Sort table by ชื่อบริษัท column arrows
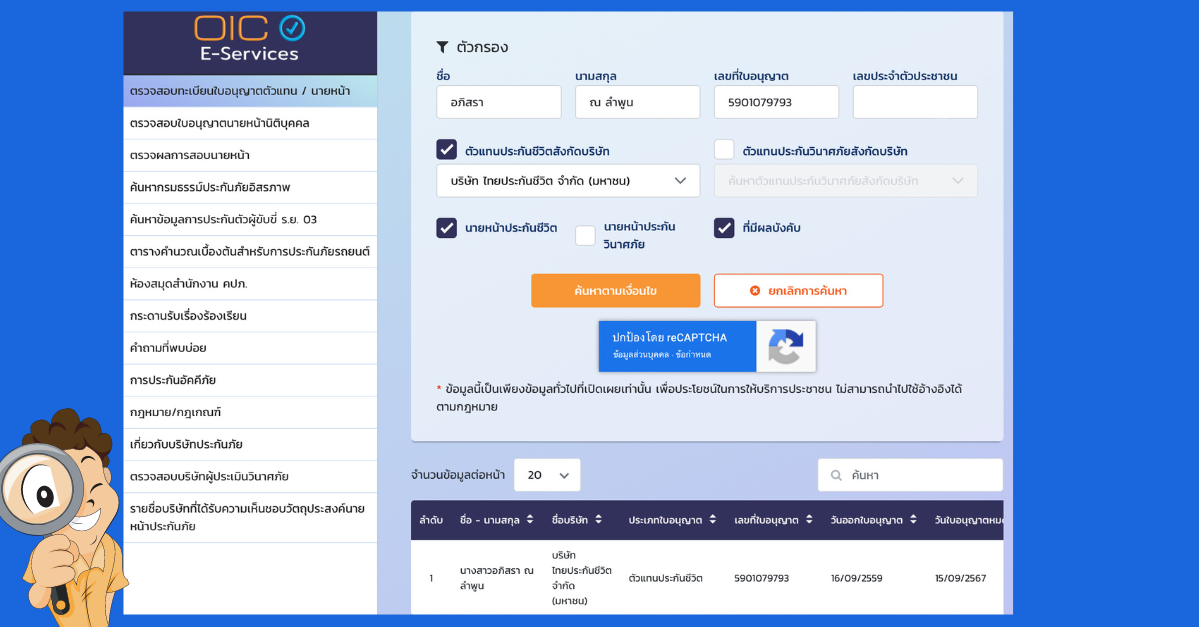This screenshot has width=1199, height=627. 598,520
